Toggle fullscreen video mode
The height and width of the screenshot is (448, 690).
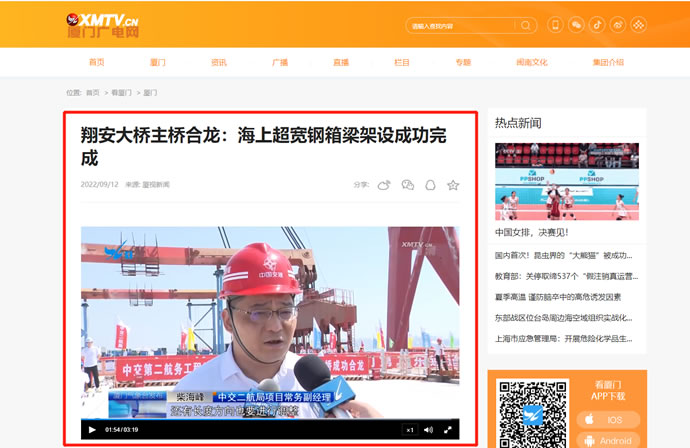point(448,429)
